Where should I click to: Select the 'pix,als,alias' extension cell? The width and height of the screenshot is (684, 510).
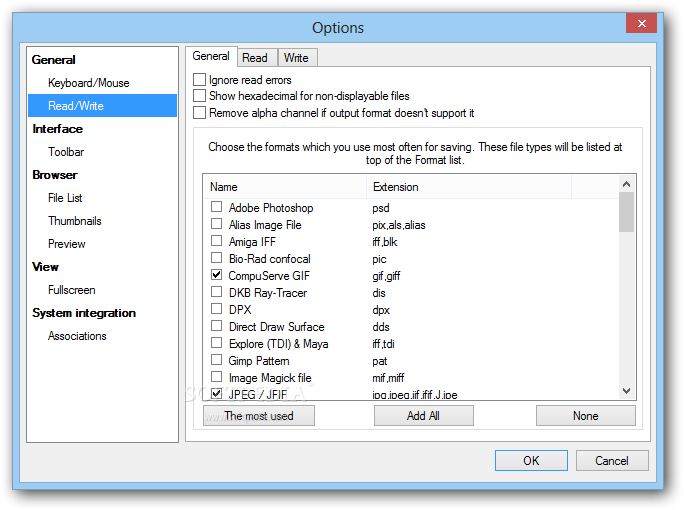pos(399,225)
